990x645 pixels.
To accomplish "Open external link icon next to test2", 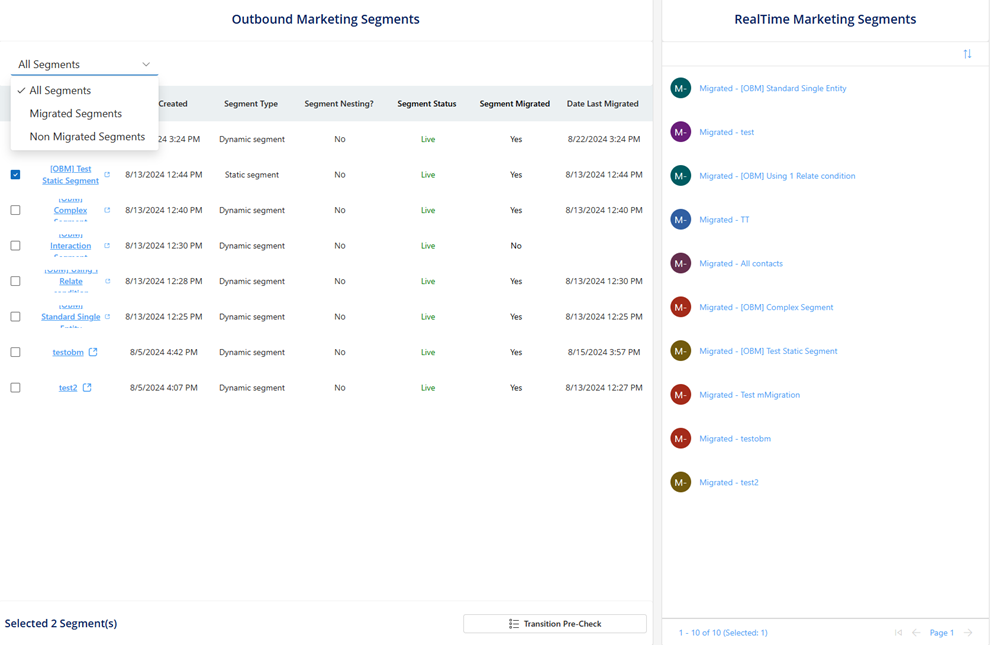I will (x=87, y=388).
